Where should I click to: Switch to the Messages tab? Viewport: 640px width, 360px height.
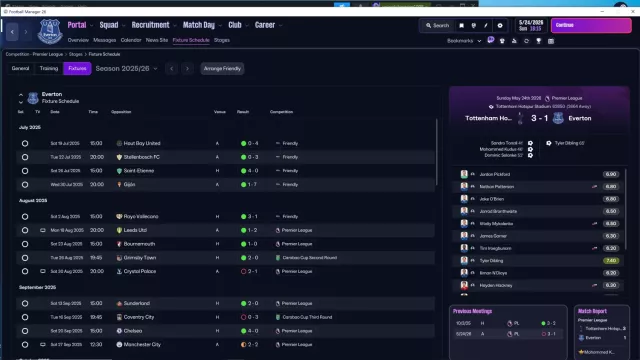tap(104, 40)
